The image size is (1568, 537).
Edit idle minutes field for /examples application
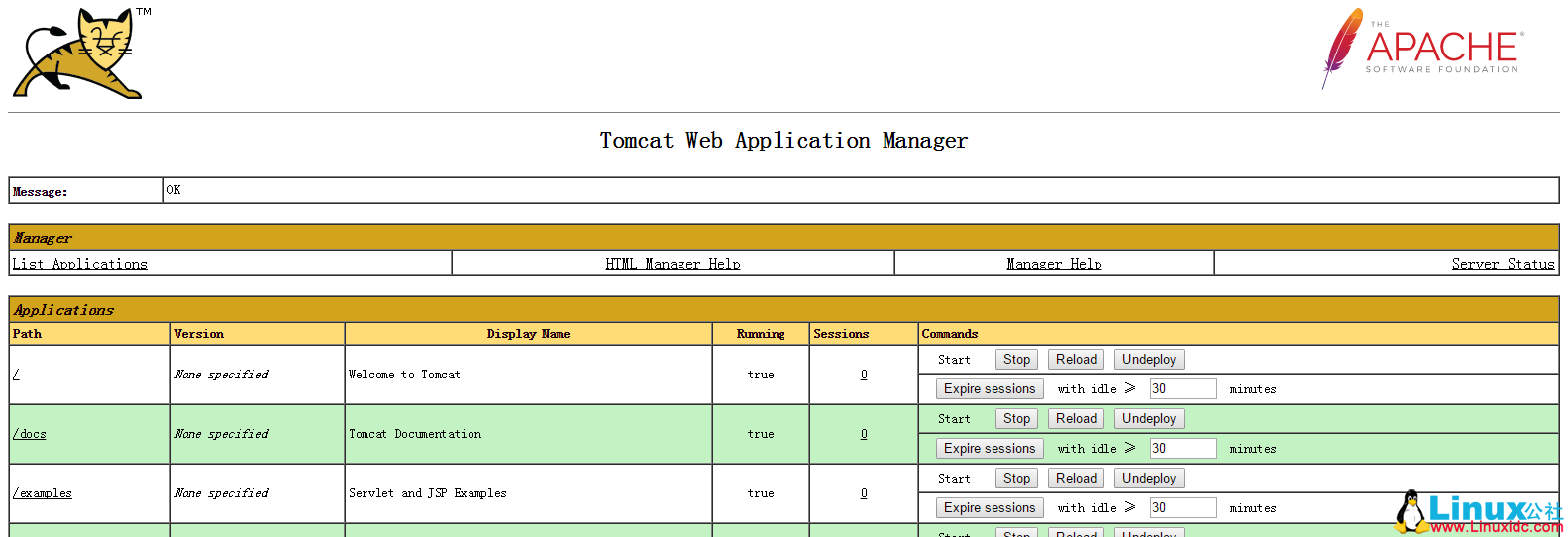[1183, 508]
